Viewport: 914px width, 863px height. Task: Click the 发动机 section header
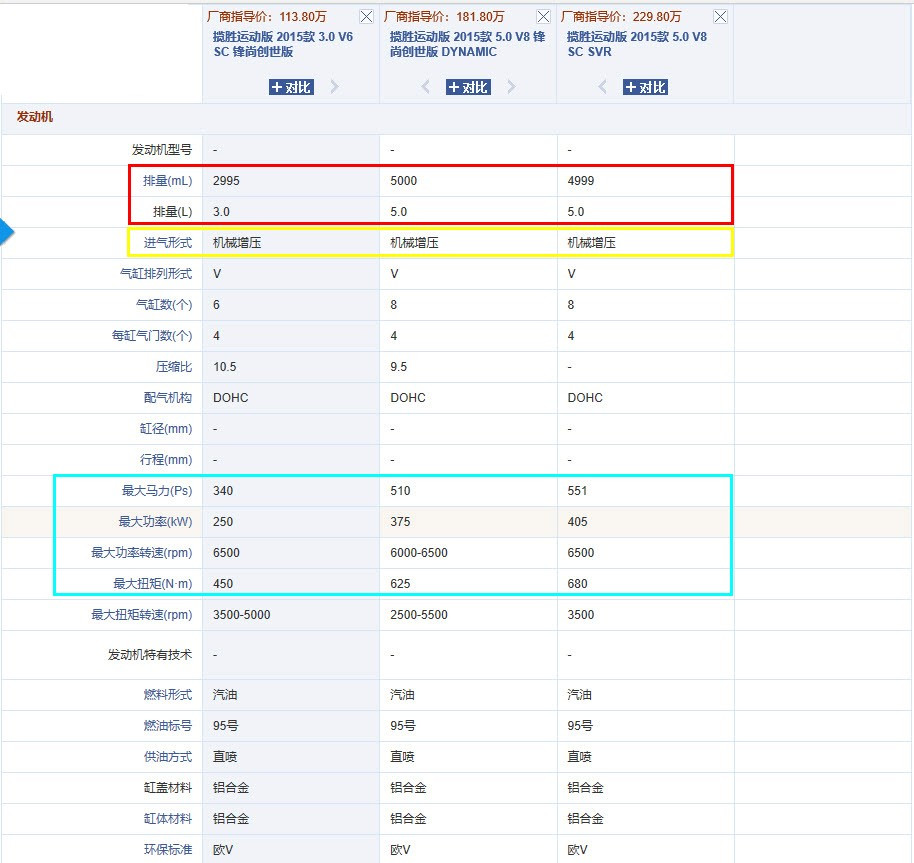35,117
